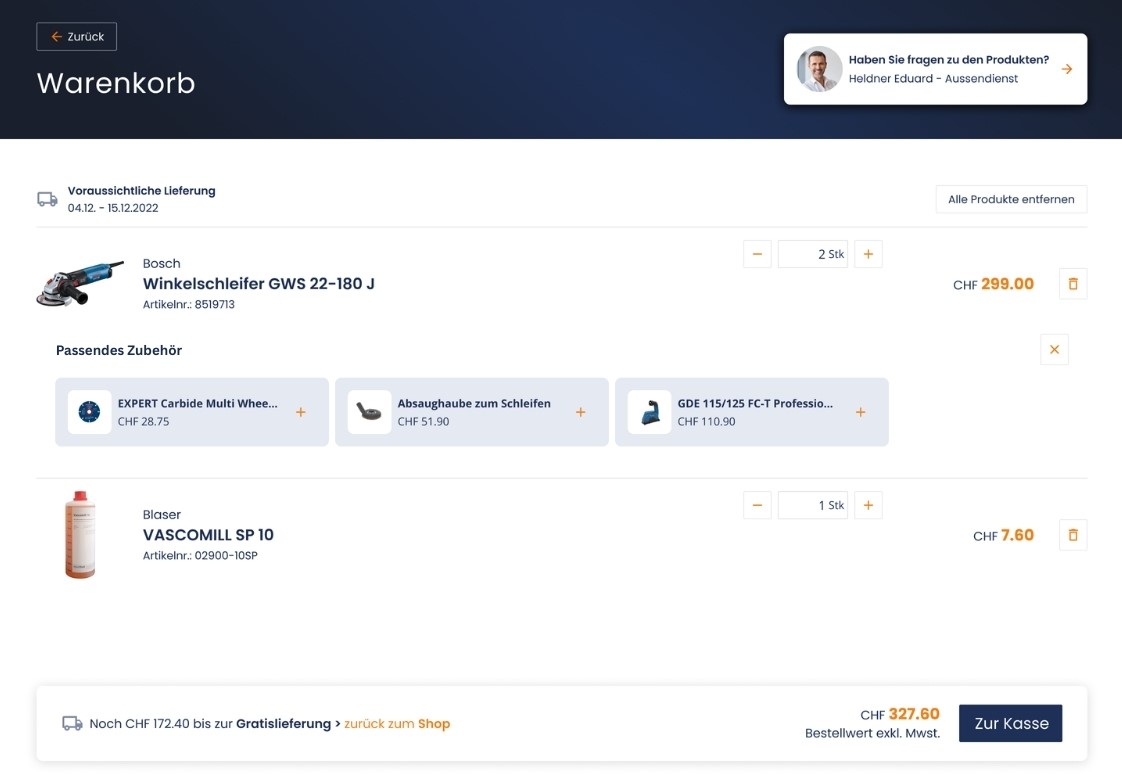Open the Absaughaube zum Schleifen thumbnail
The image size is (1122, 774).
[x=369, y=412]
